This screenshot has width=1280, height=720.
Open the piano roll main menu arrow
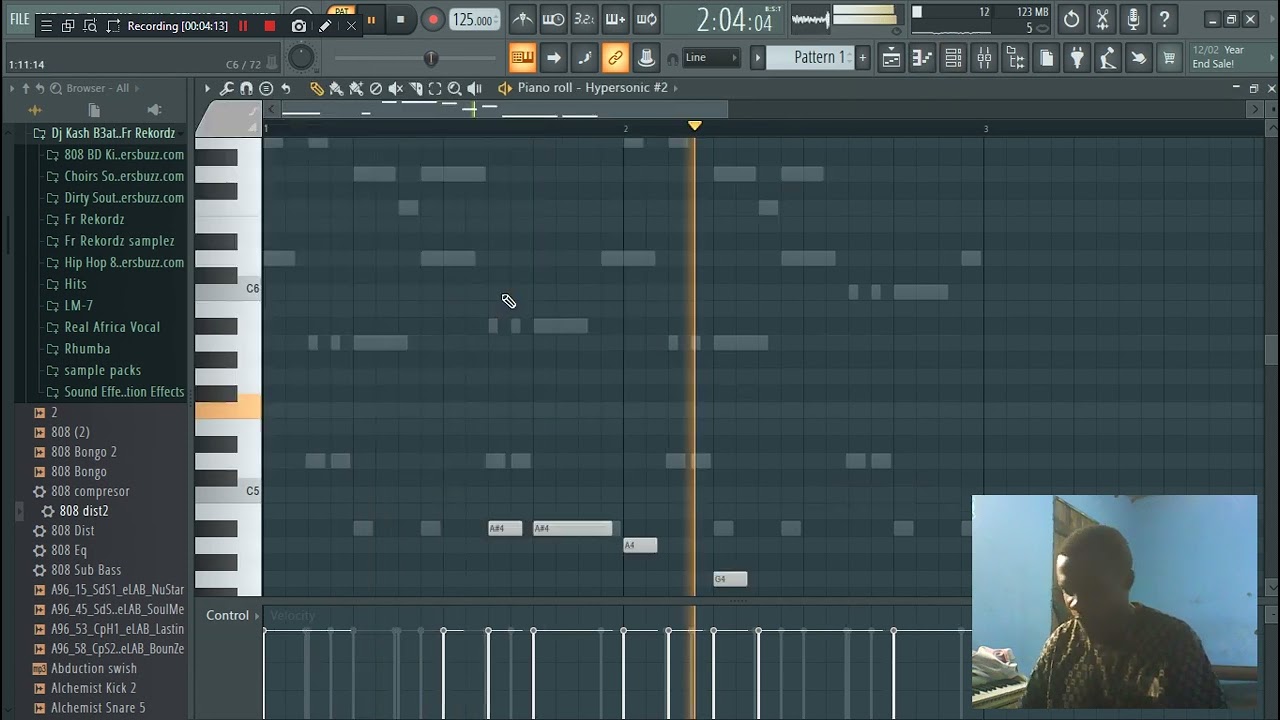click(x=208, y=88)
